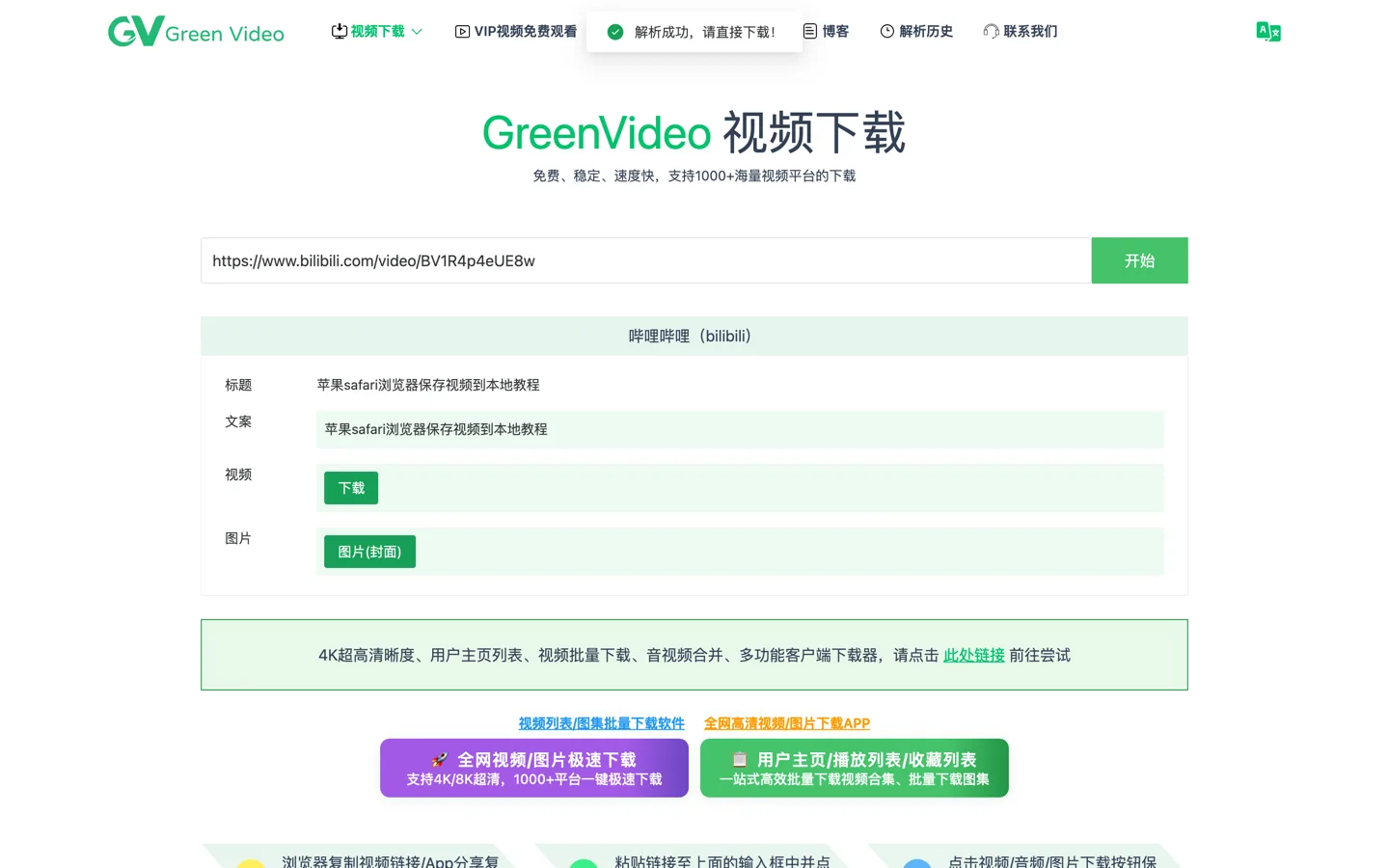This screenshot has height=868, width=1389.
Task: Click the title text 苹果safari浏览器保存视频到本地教程
Action: [428, 385]
